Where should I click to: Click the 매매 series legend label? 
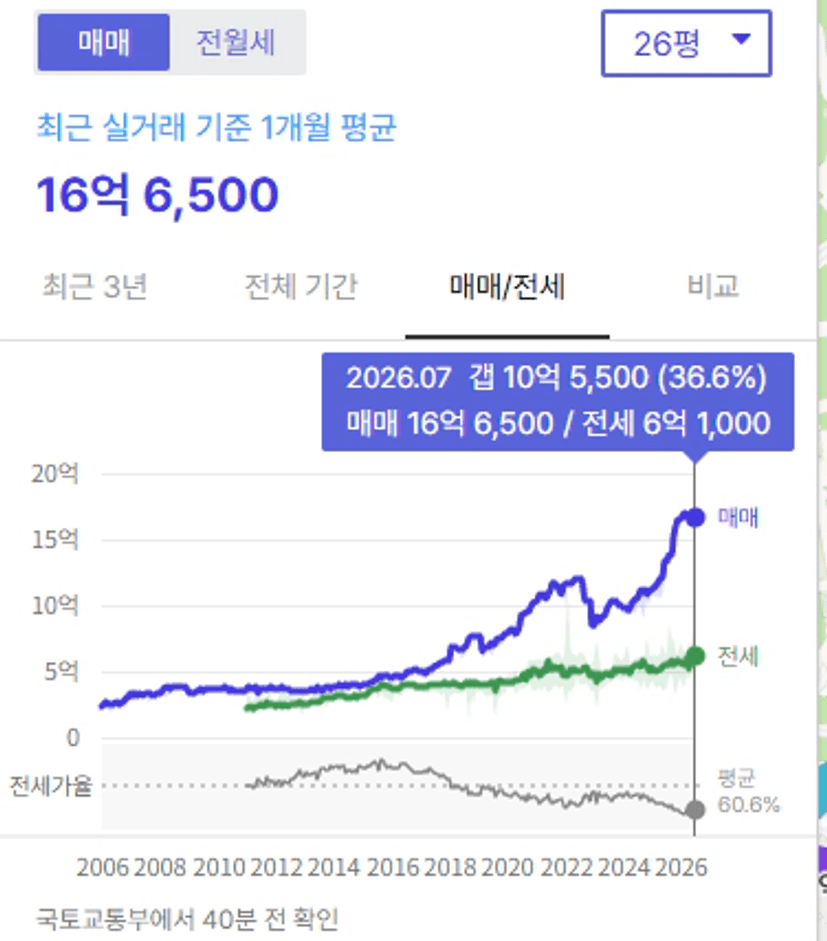coord(738,517)
